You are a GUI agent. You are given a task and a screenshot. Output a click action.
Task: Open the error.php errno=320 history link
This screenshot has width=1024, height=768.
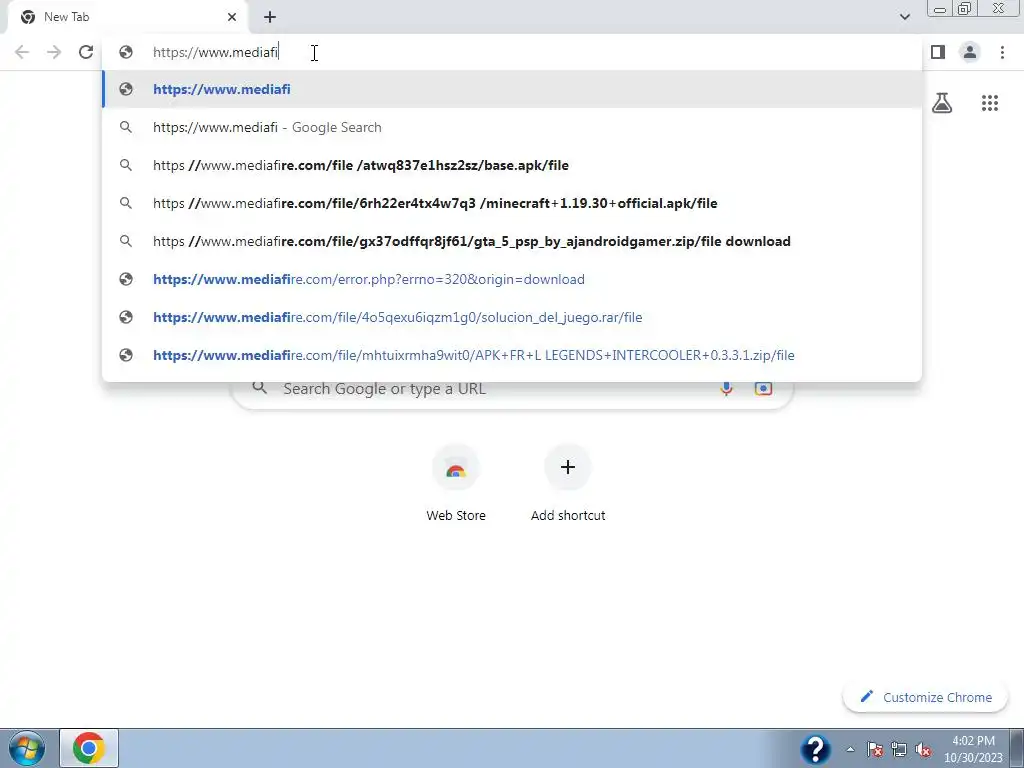[x=512, y=279]
